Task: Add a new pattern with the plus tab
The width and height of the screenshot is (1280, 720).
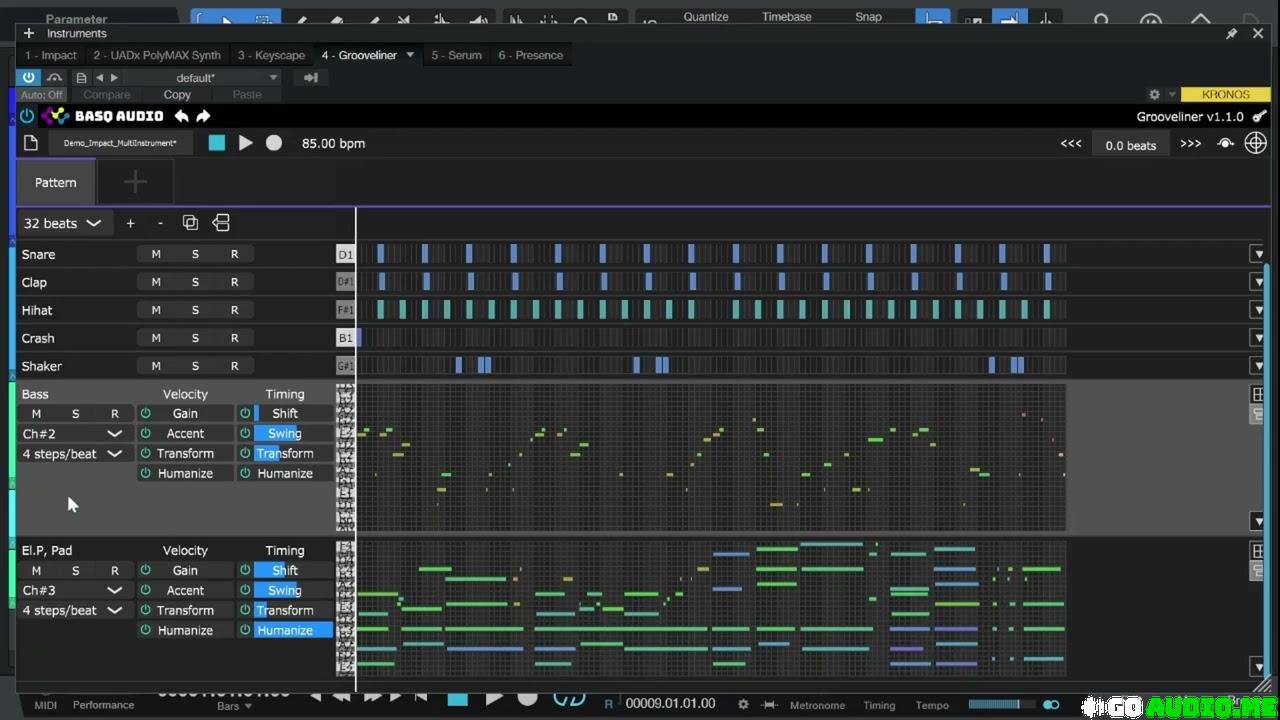Action: tap(135, 182)
